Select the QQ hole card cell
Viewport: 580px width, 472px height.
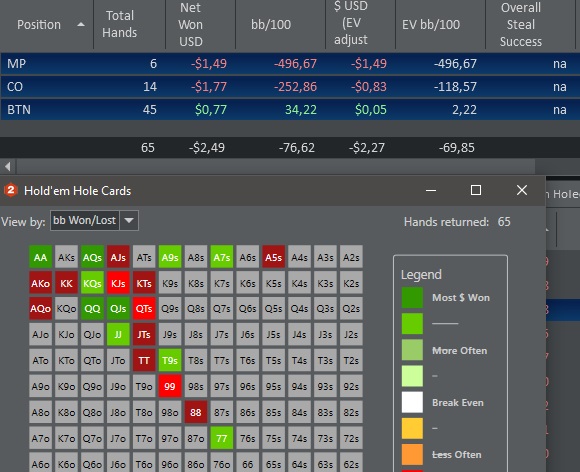point(92,308)
